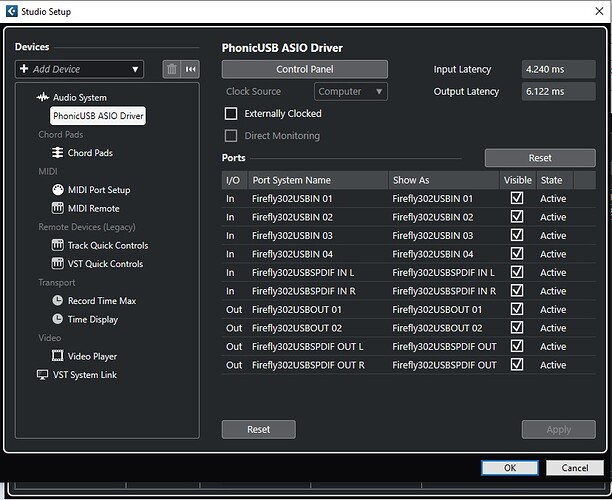Select PhonicUSB ASIO Driver in device tree
Screen dimensions: 612x500
[98, 116]
